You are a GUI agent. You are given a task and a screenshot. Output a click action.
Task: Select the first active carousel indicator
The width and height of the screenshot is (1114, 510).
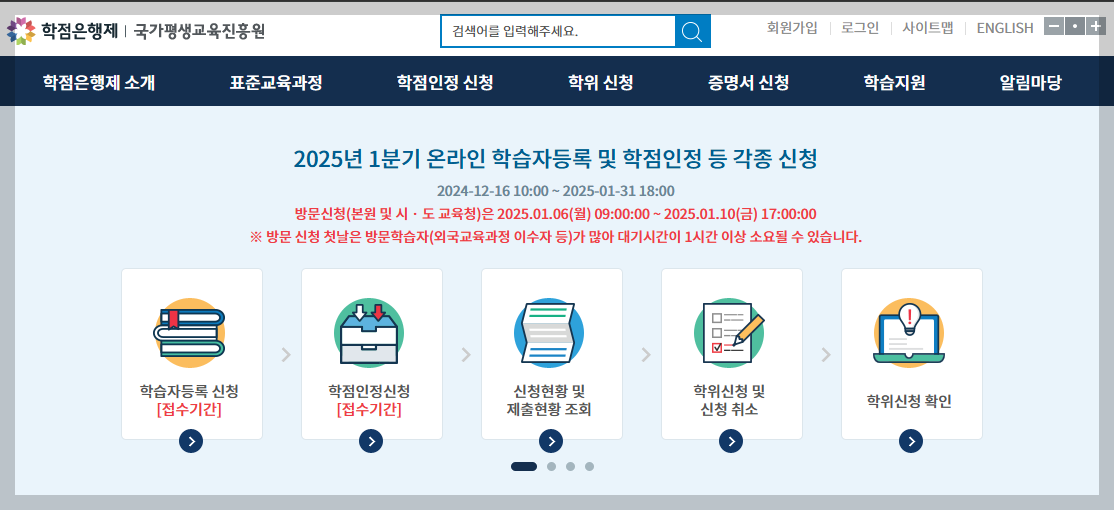(x=524, y=467)
